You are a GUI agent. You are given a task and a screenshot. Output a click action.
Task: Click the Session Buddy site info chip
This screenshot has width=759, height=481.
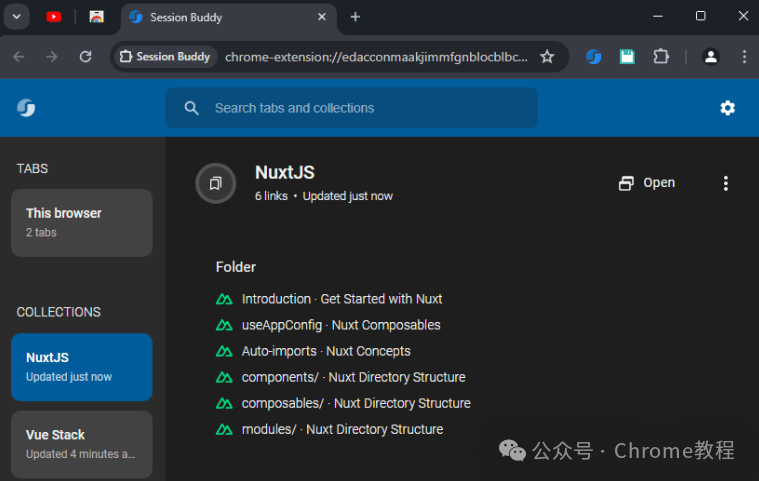click(165, 57)
